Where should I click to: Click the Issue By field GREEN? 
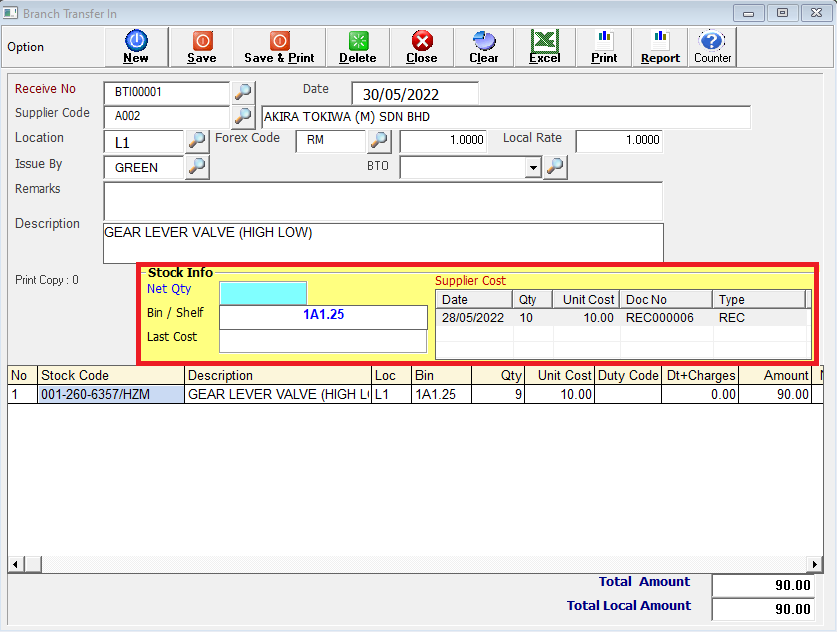coord(144,168)
